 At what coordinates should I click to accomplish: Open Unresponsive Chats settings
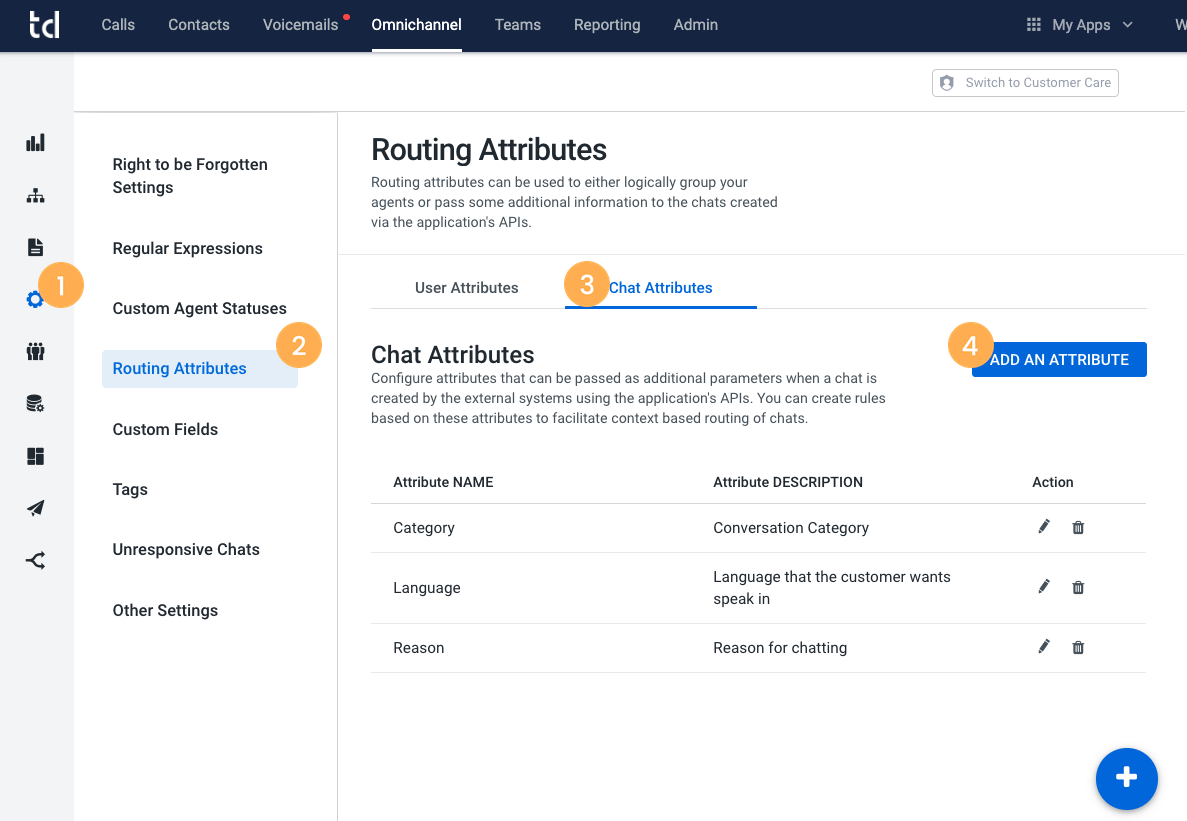(186, 549)
